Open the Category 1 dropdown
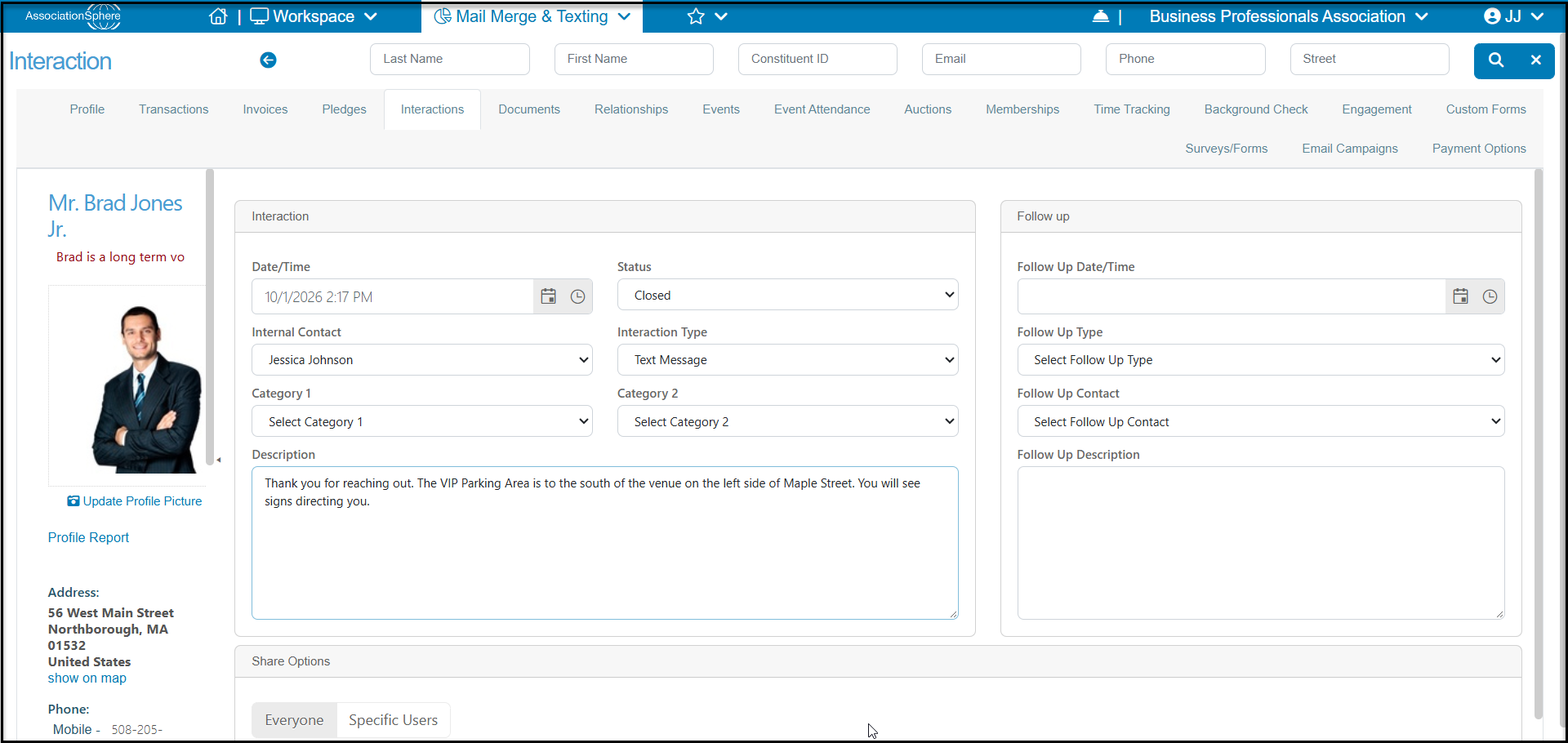Image resolution: width=1568 pixels, height=743 pixels. point(422,421)
